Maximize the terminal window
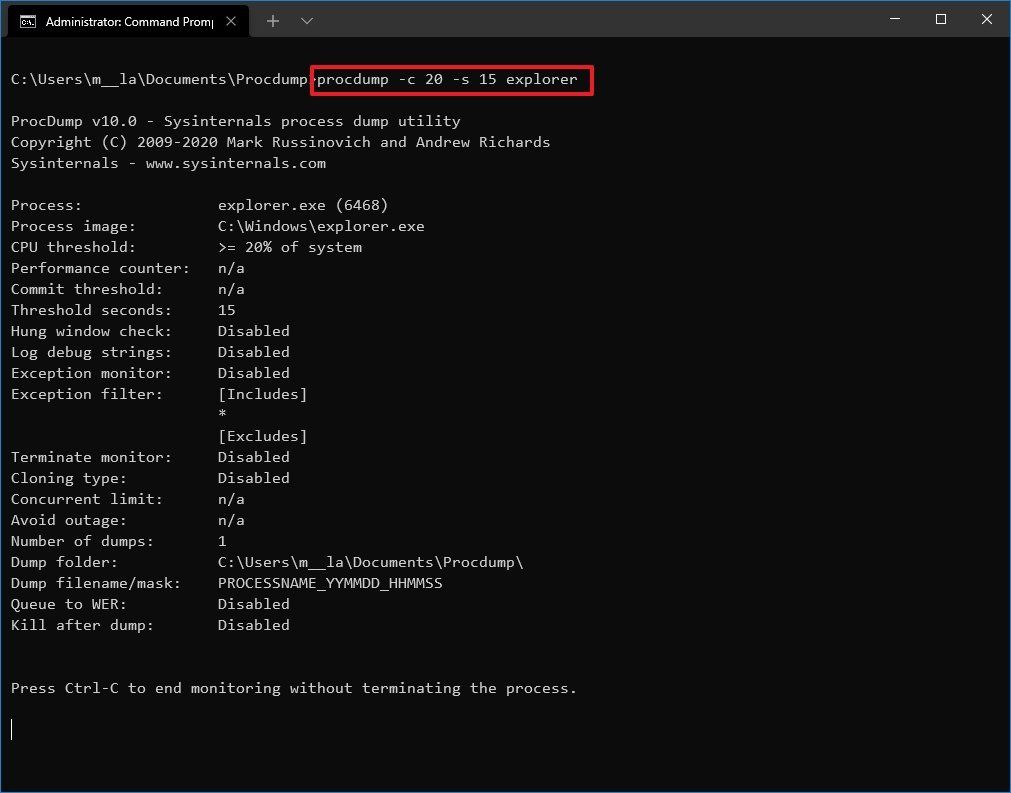 [940, 19]
